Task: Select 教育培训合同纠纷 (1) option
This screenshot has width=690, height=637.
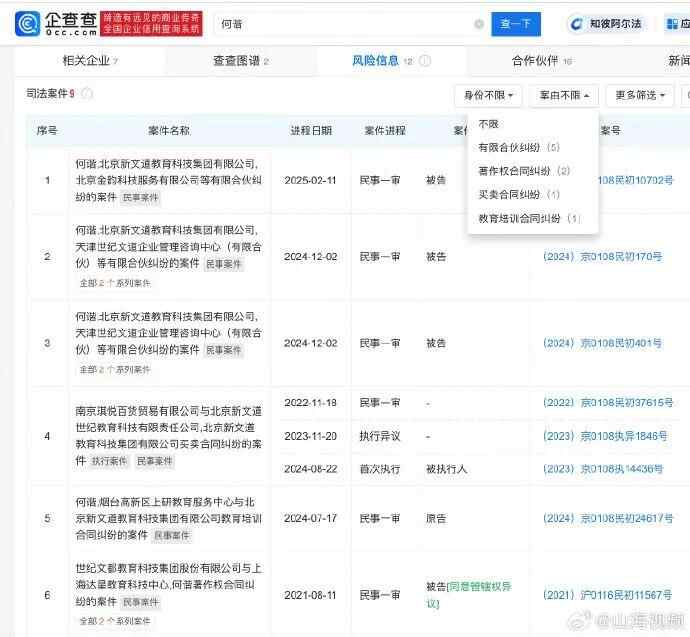Action: coord(529,218)
